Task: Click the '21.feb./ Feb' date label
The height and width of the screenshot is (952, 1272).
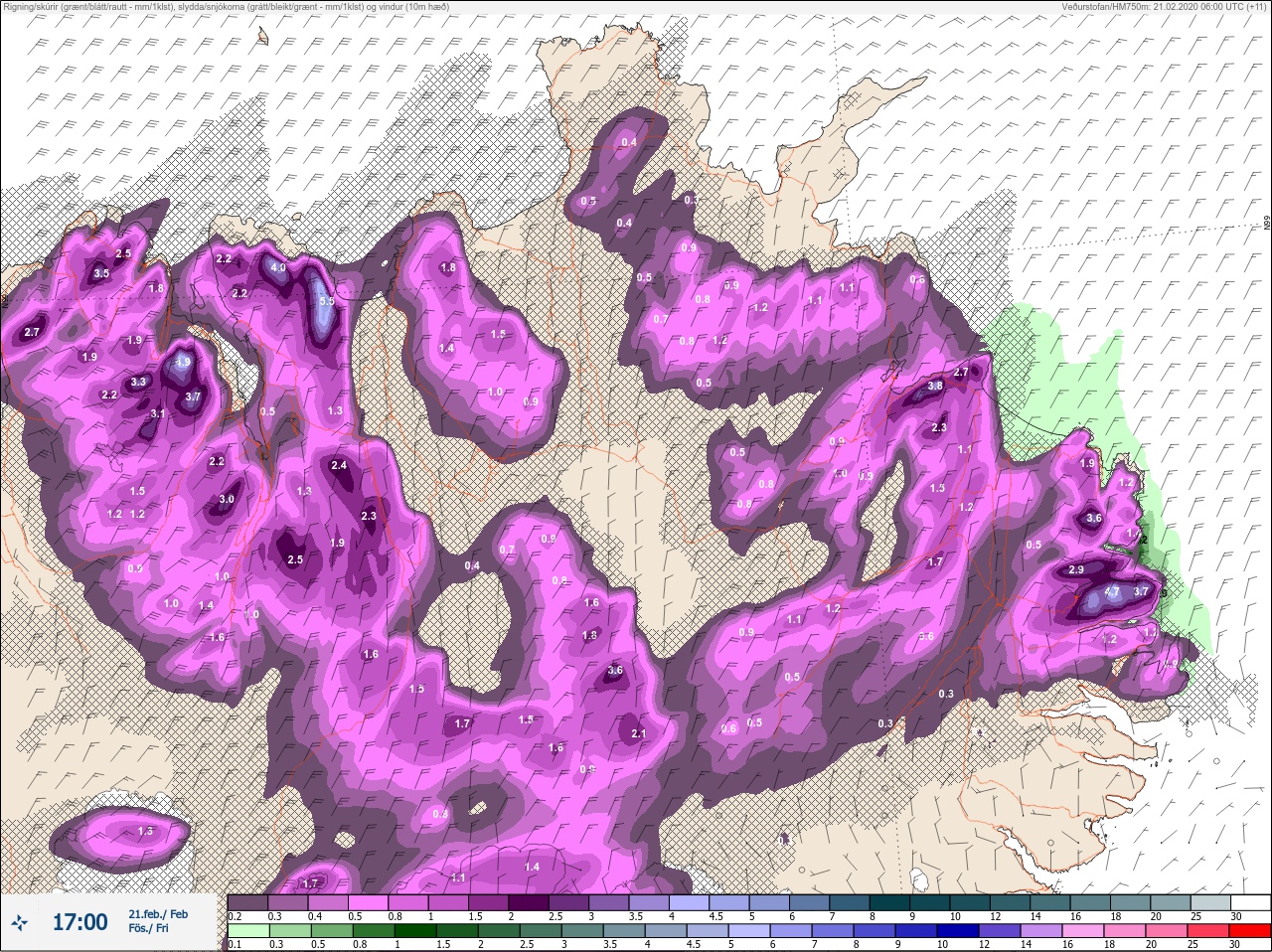Action: click(x=158, y=913)
